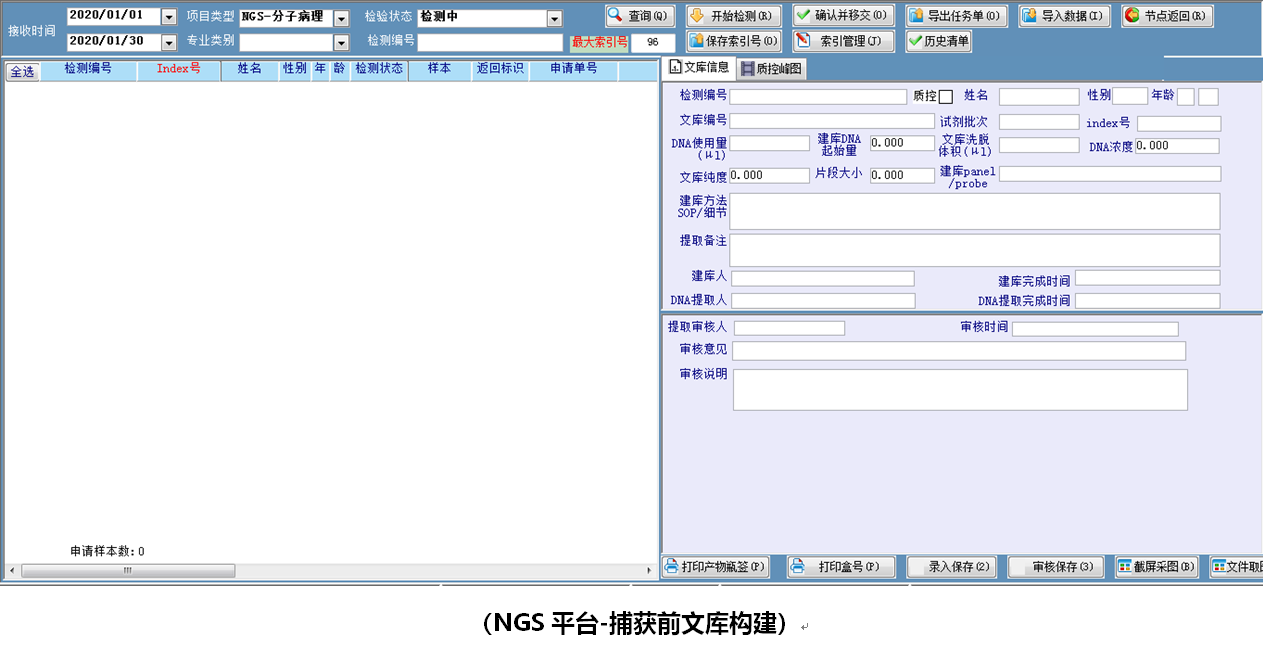The height and width of the screenshot is (658, 1263).
Task: Click 录入保存 to save entry
Action: click(x=951, y=566)
